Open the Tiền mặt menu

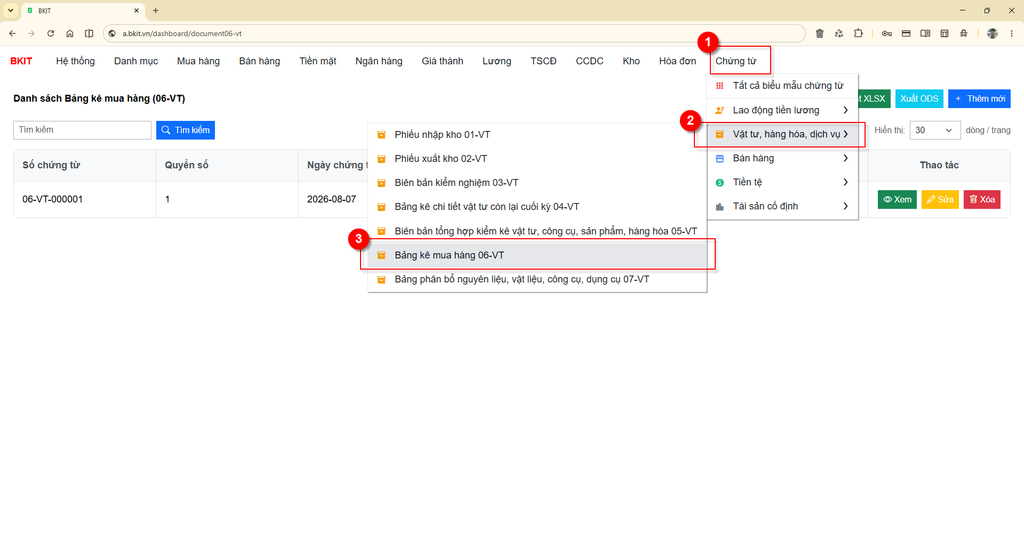coord(317,61)
